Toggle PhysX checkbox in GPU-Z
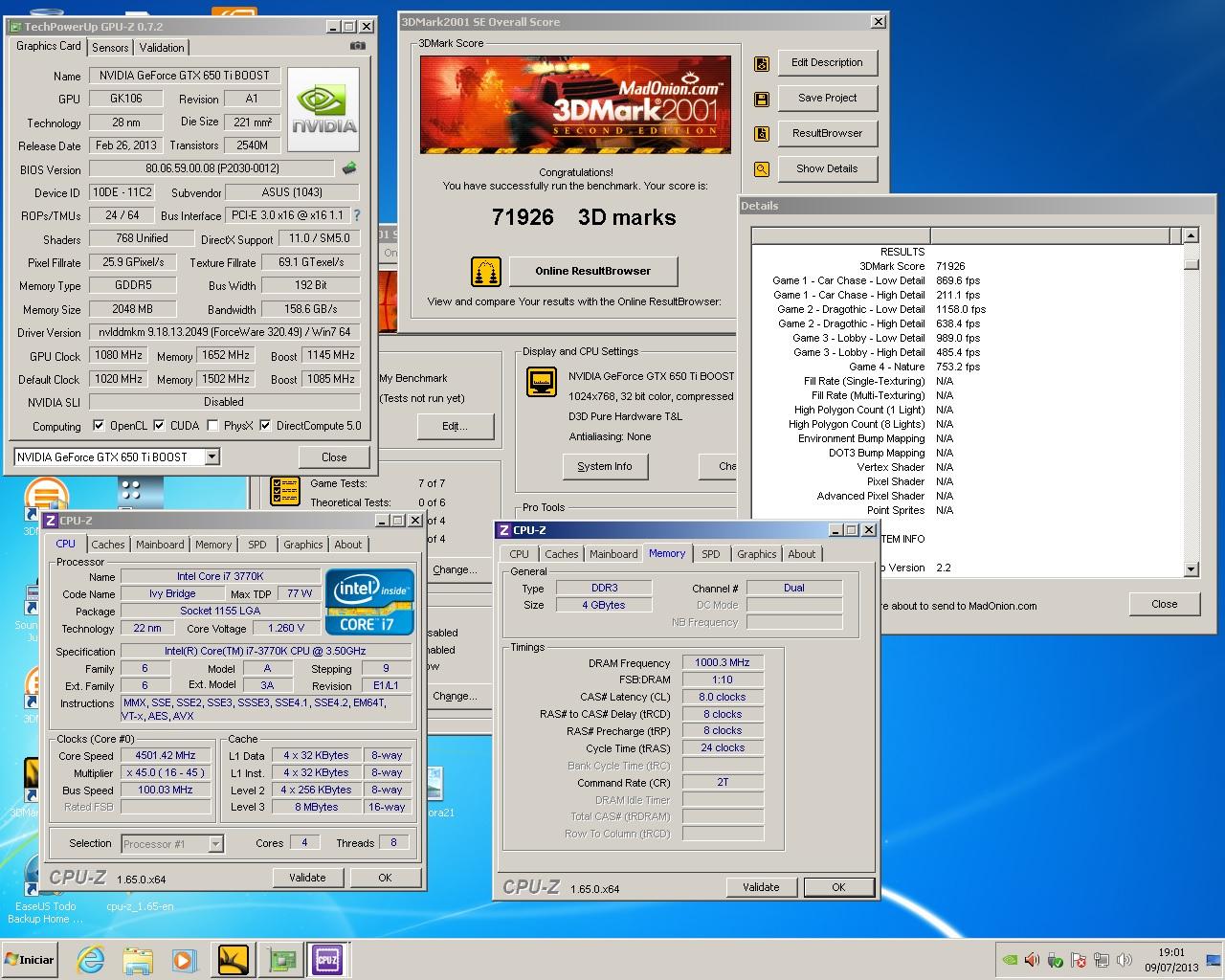Screen dimensions: 1225x980 212,426
